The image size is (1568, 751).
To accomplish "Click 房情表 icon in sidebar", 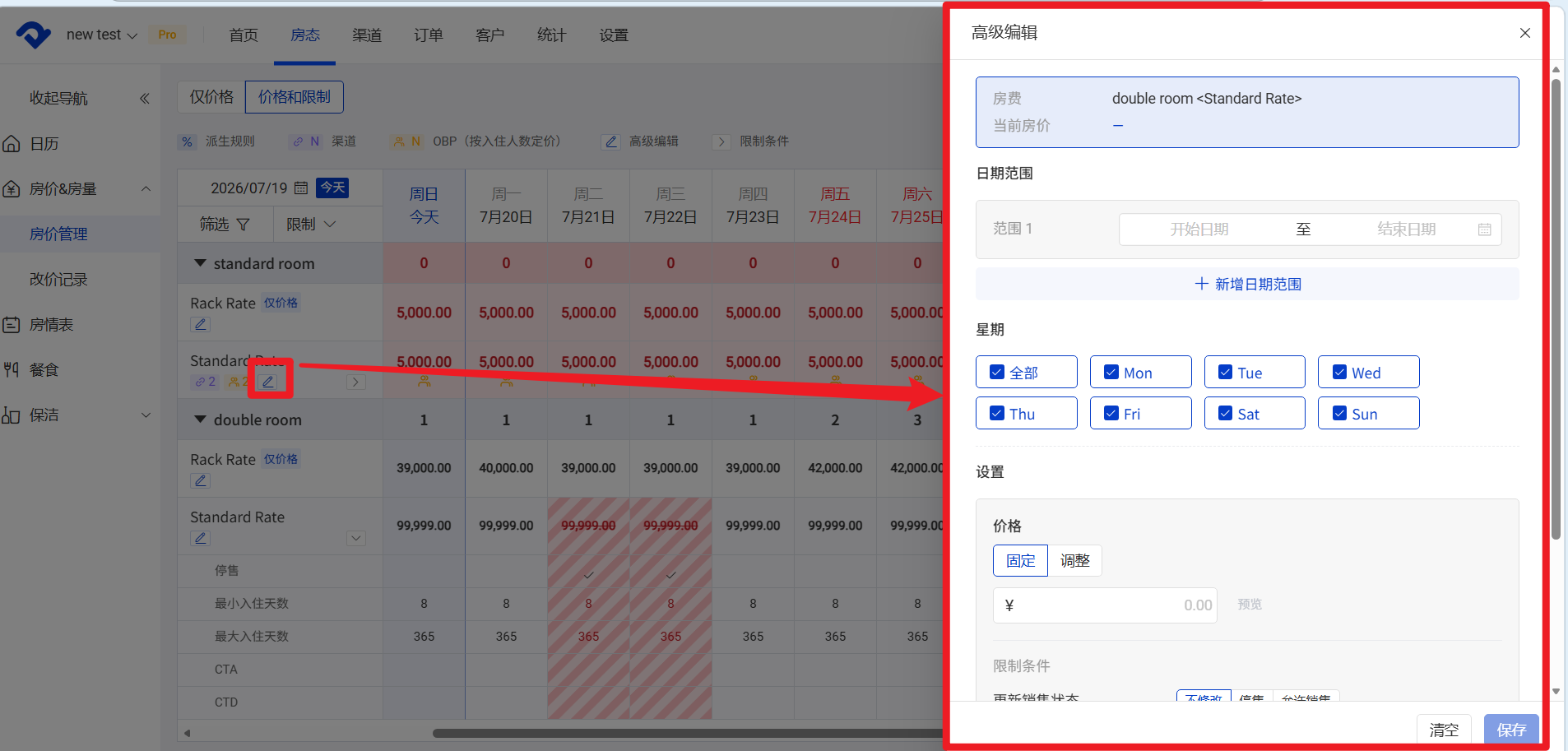I will tap(12, 325).
